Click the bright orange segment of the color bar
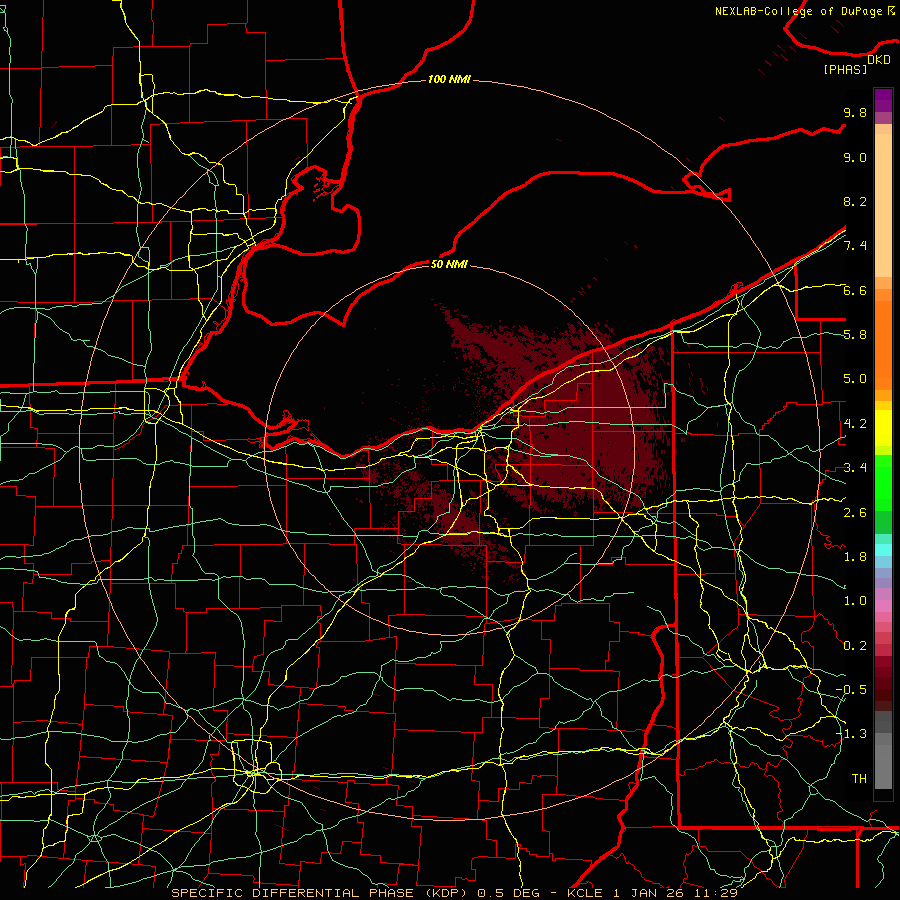900x900 pixels. click(883, 345)
